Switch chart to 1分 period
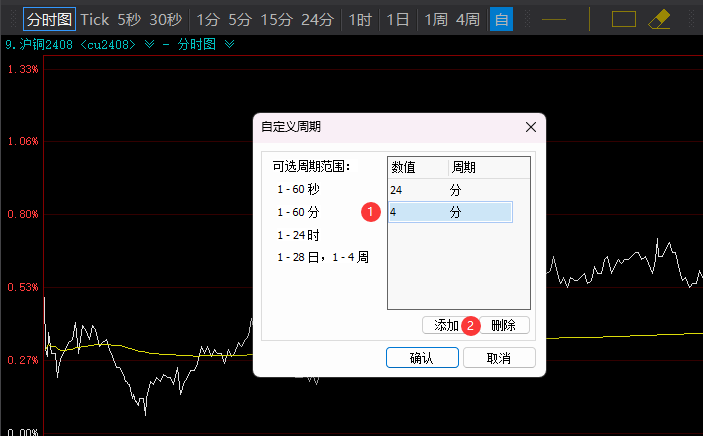Viewport: 703px width, 436px height. [x=208, y=19]
